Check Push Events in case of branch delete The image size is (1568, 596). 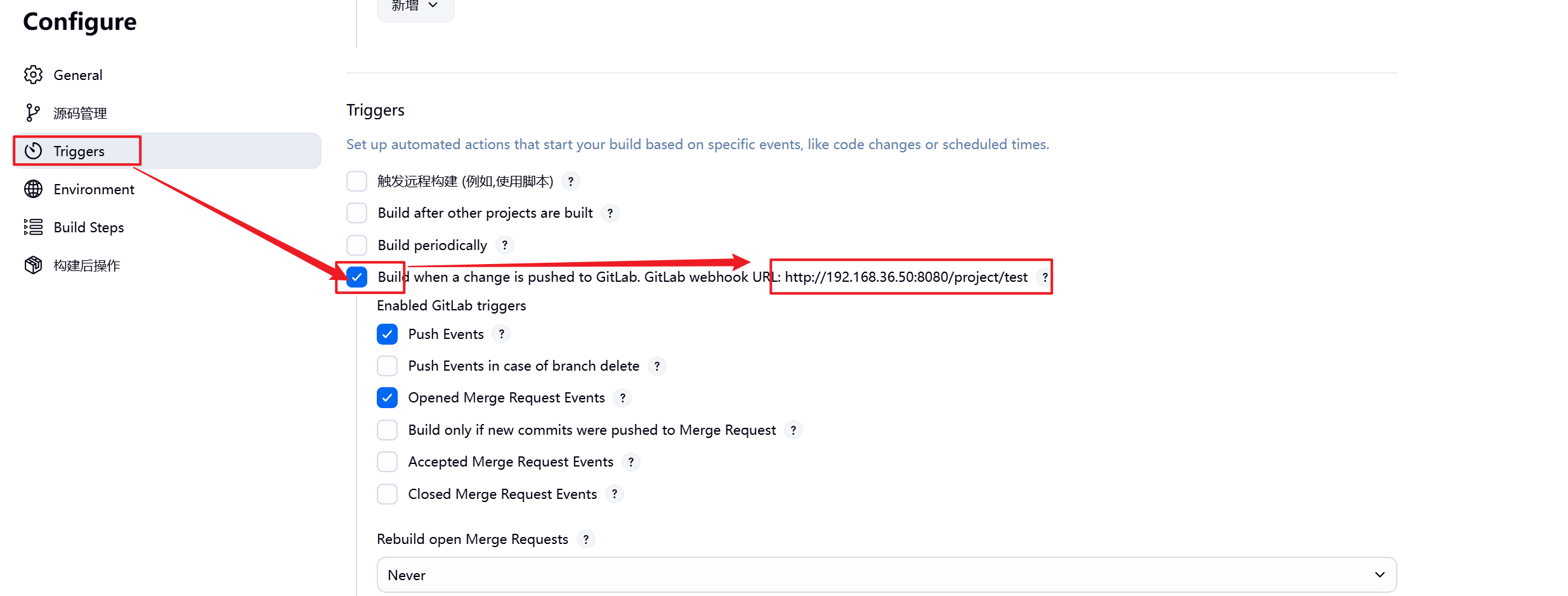tap(388, 366)
